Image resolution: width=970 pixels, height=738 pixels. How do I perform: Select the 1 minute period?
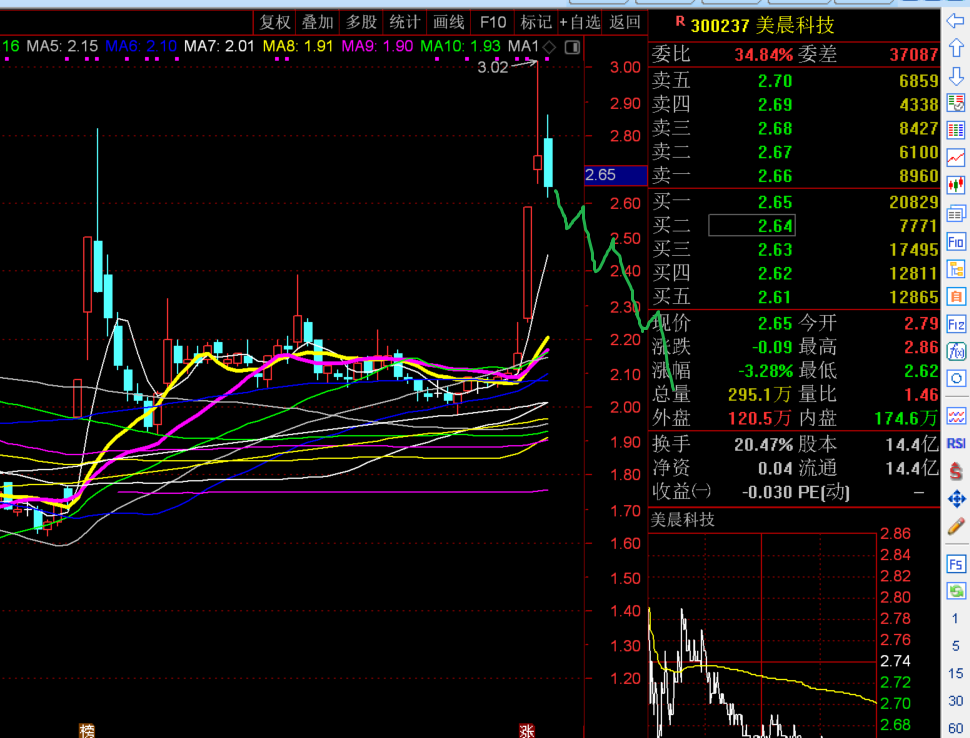956,618
